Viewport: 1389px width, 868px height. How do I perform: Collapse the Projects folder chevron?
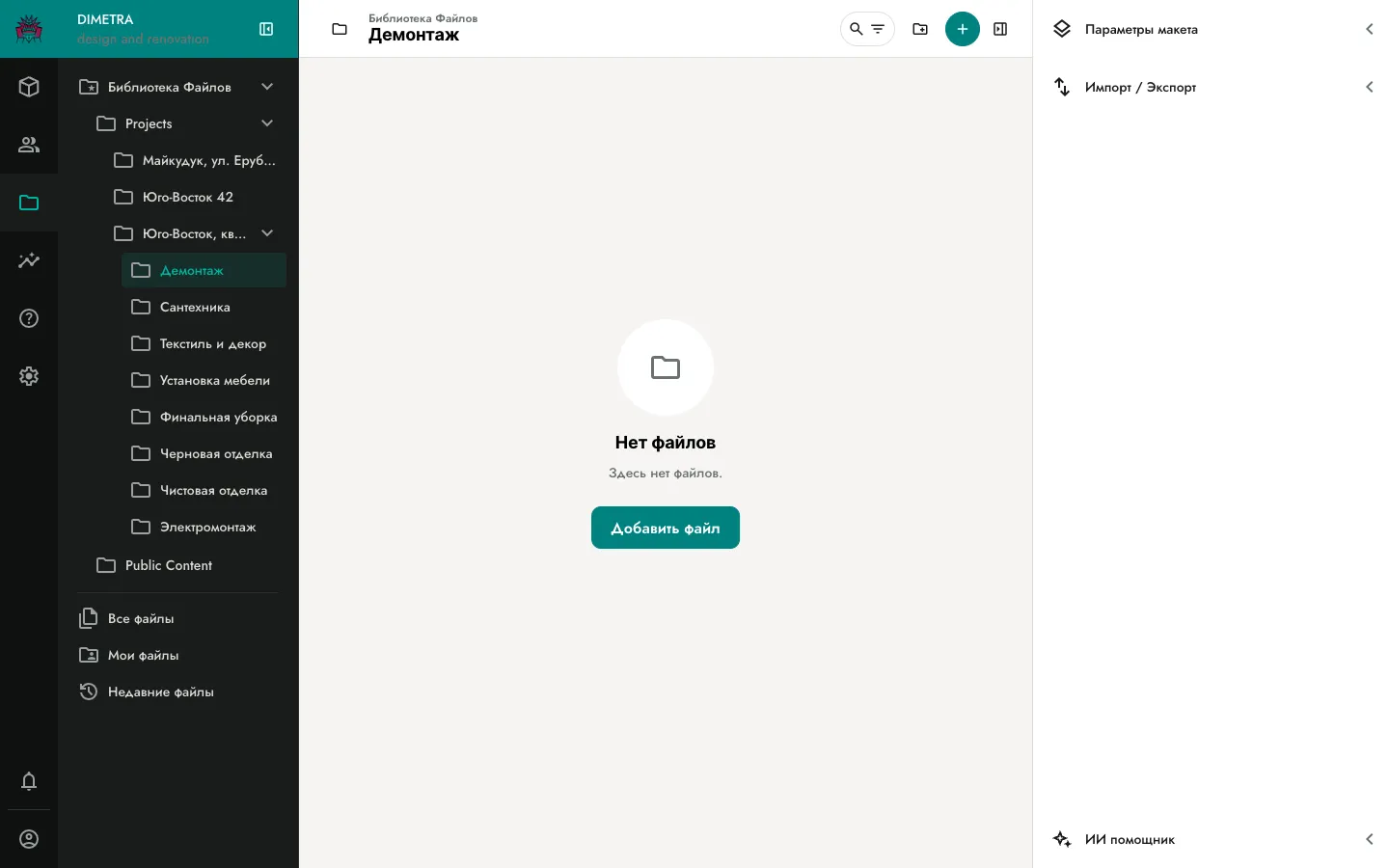point(267,123)
